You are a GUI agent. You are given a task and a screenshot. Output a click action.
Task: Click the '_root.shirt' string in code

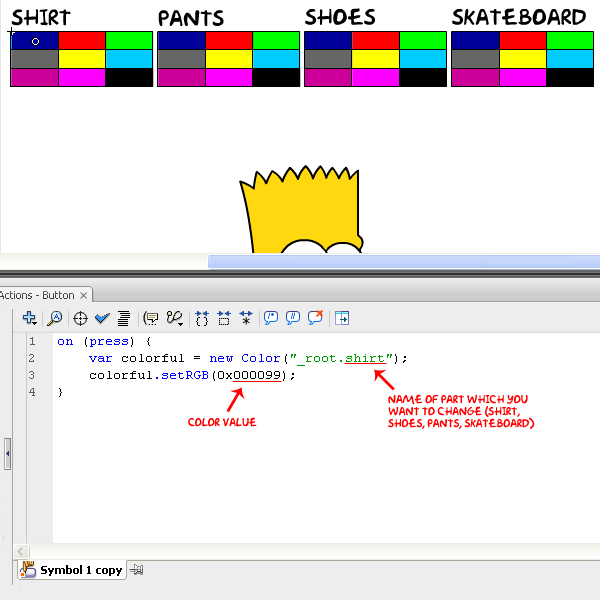(x=341, y=359)
